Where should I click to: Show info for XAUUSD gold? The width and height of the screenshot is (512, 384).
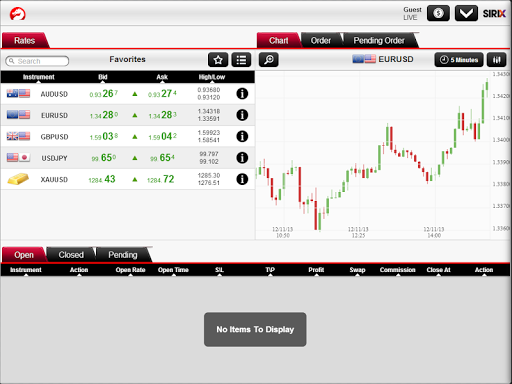point(242,179)
